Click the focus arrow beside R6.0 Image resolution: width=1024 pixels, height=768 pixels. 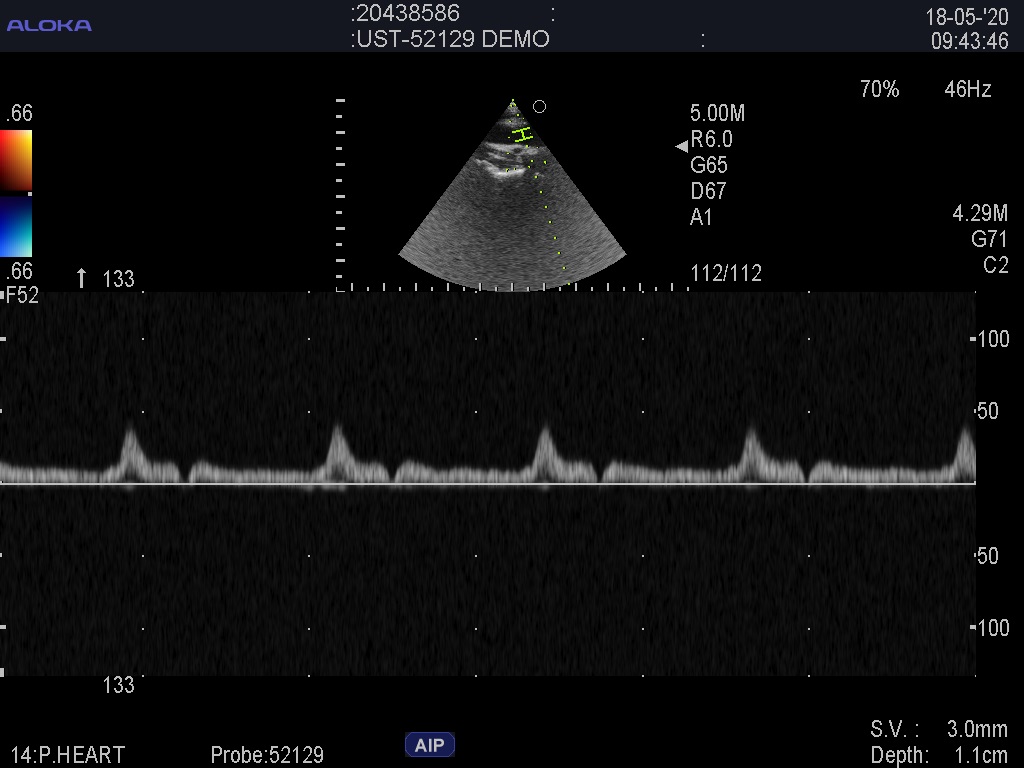click(682, 146)
